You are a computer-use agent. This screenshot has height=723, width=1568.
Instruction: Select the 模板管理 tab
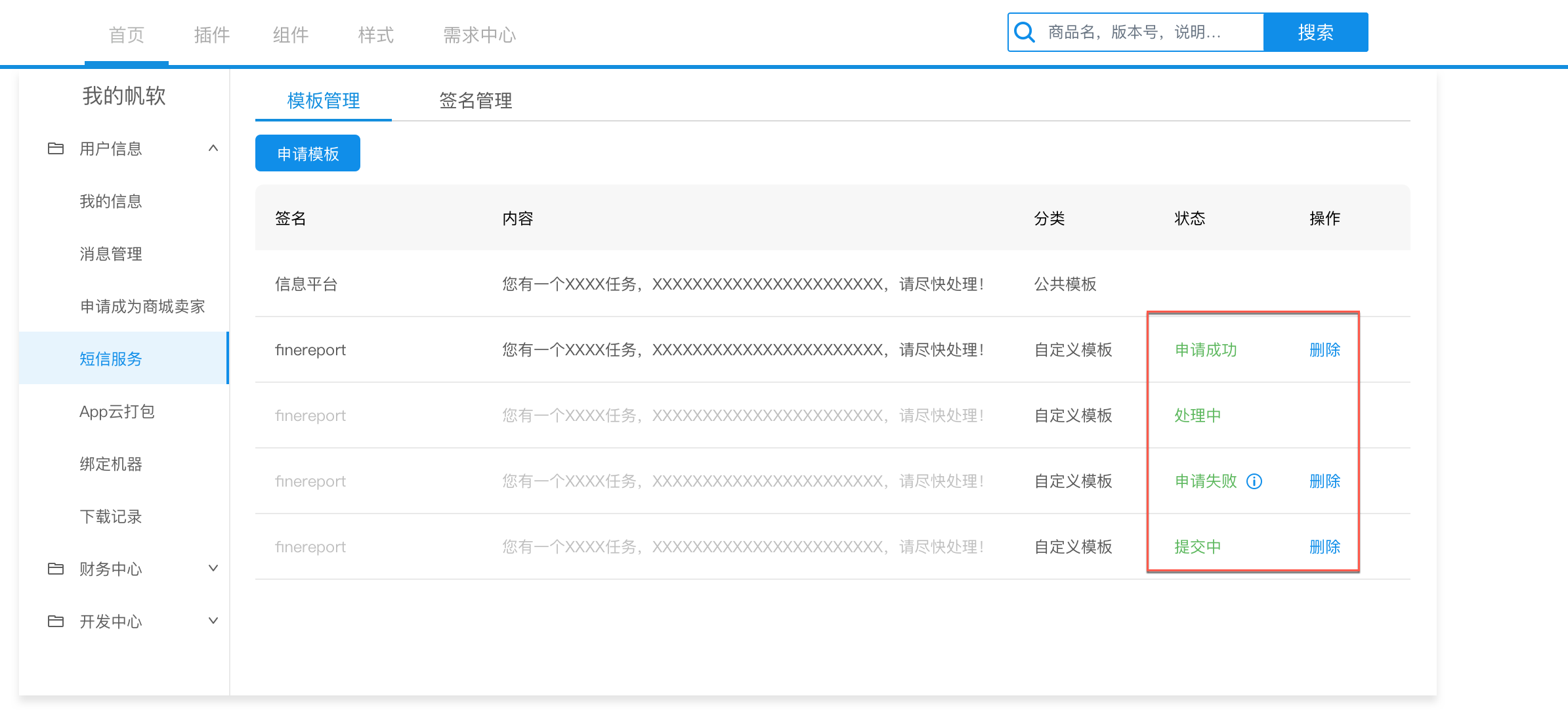click(x=323, y=100)
